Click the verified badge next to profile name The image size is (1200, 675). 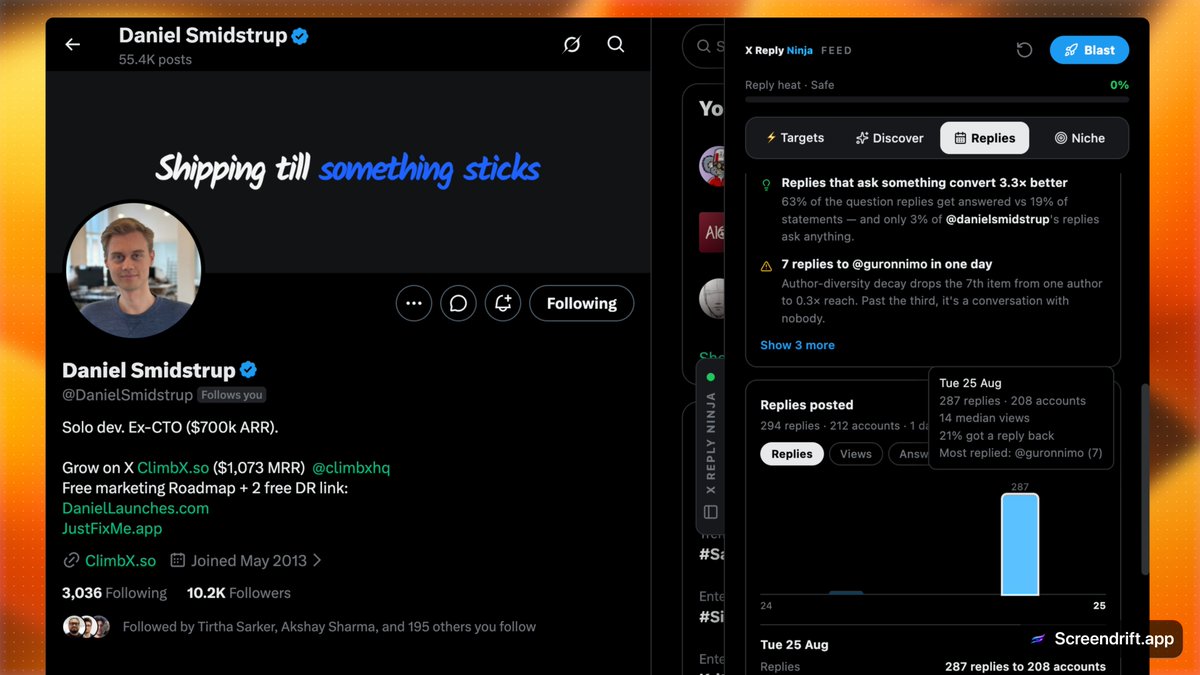[249, 370]
